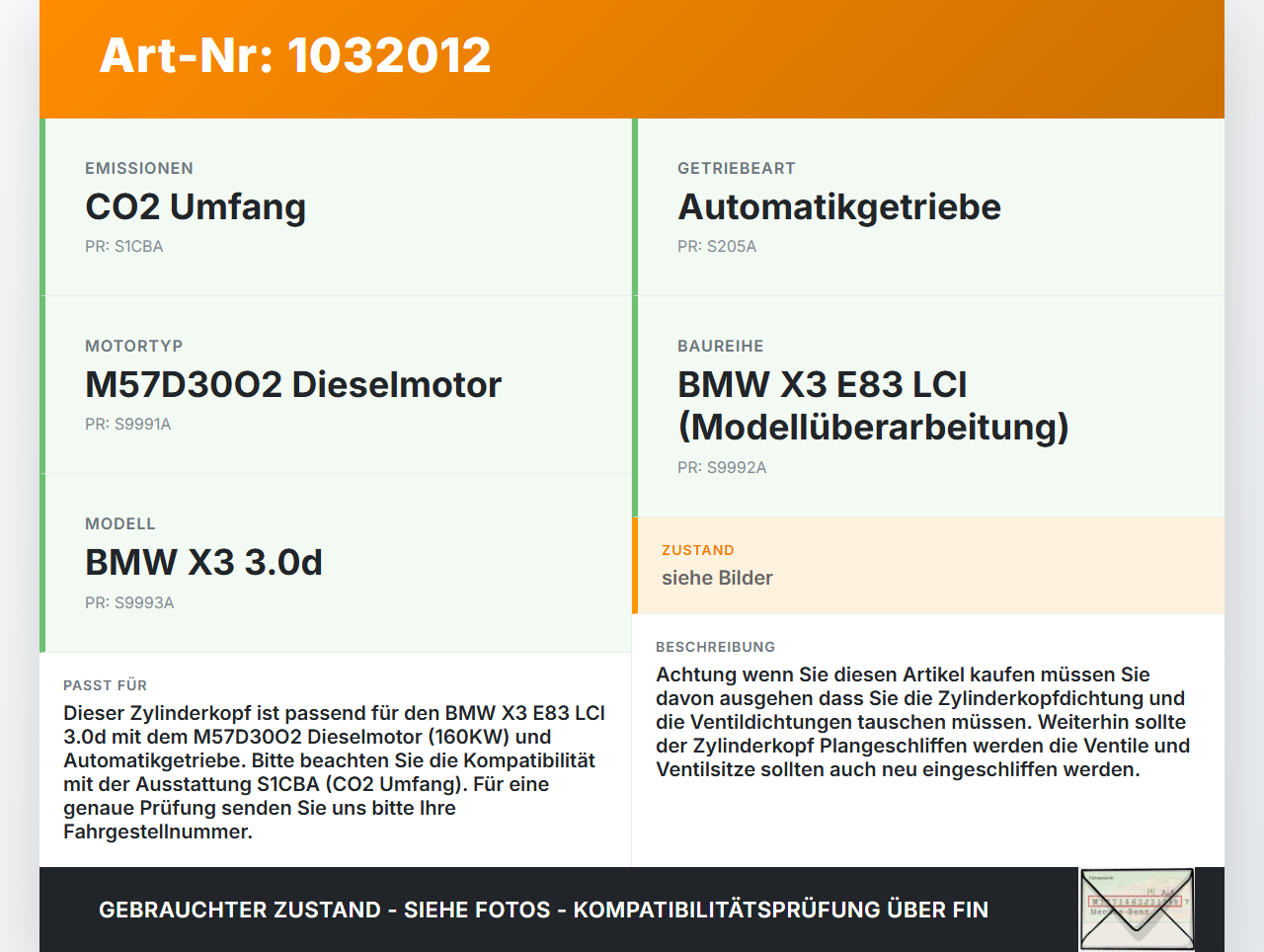This screenshot has height=952, width=1264.
Task: Select the Art-Nr: 1032012 header
Action: coord(295,56)
